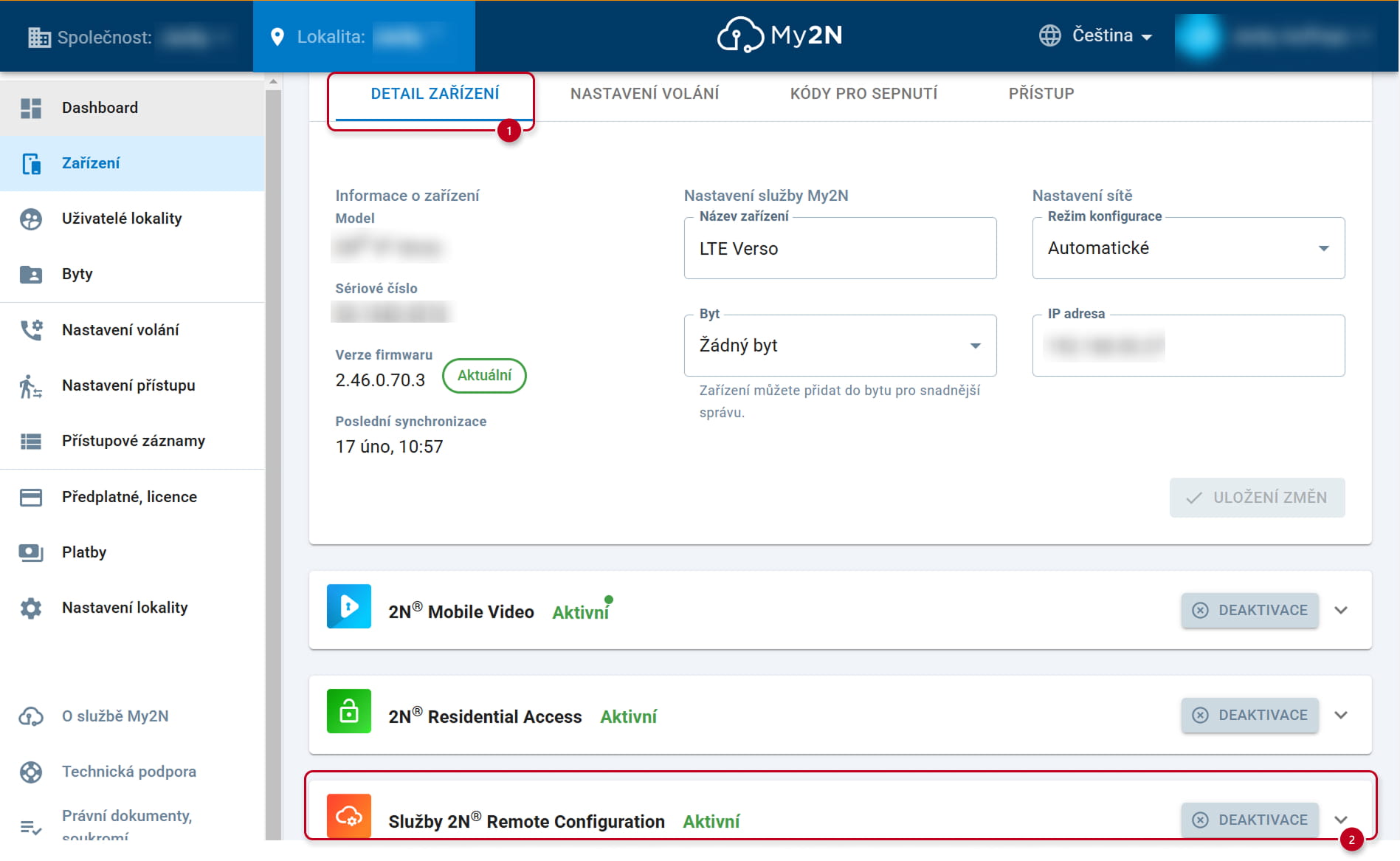1400x861 pixels.
Task: Click the IP adresa input field
Action: coord(1188,346)
